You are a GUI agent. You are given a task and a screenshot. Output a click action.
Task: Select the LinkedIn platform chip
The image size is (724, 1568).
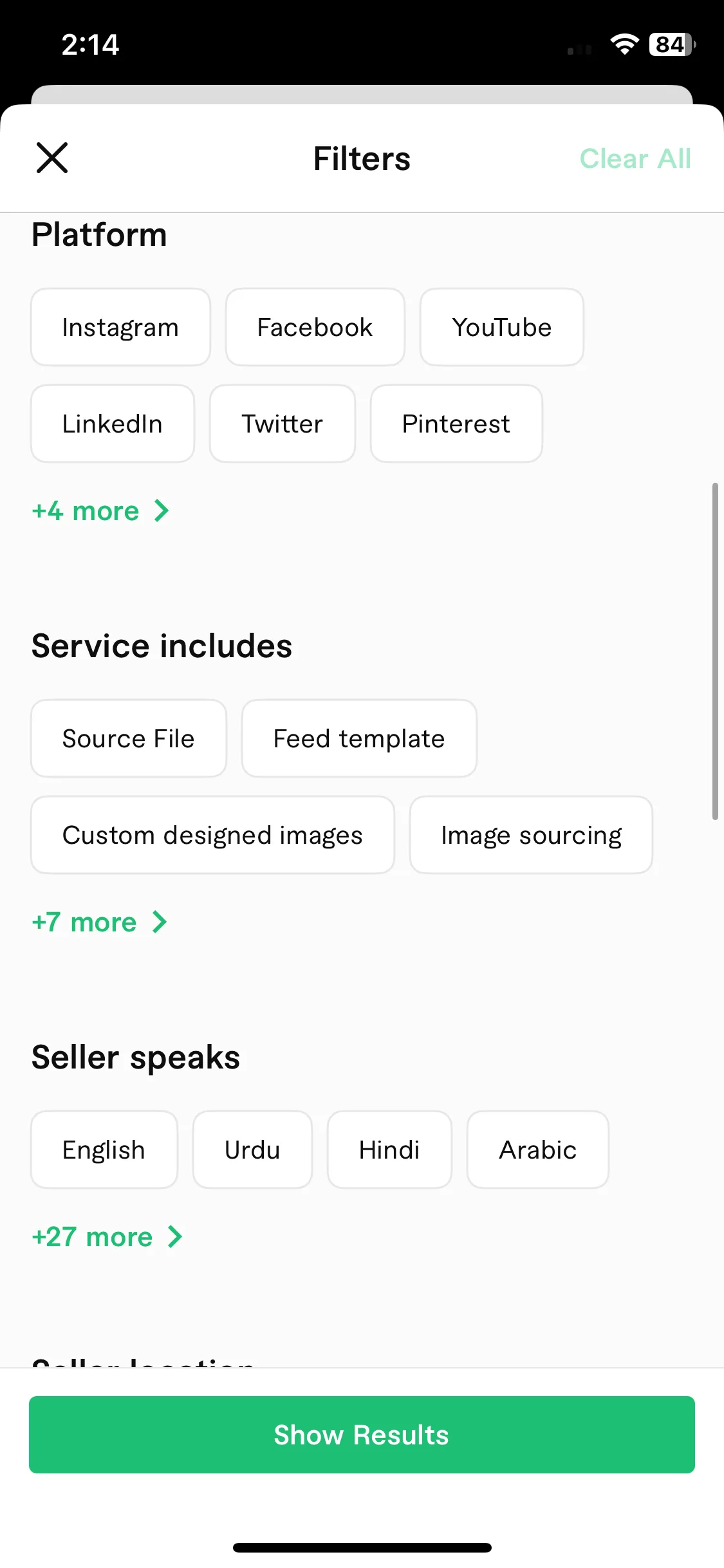[x=113, y=424]
